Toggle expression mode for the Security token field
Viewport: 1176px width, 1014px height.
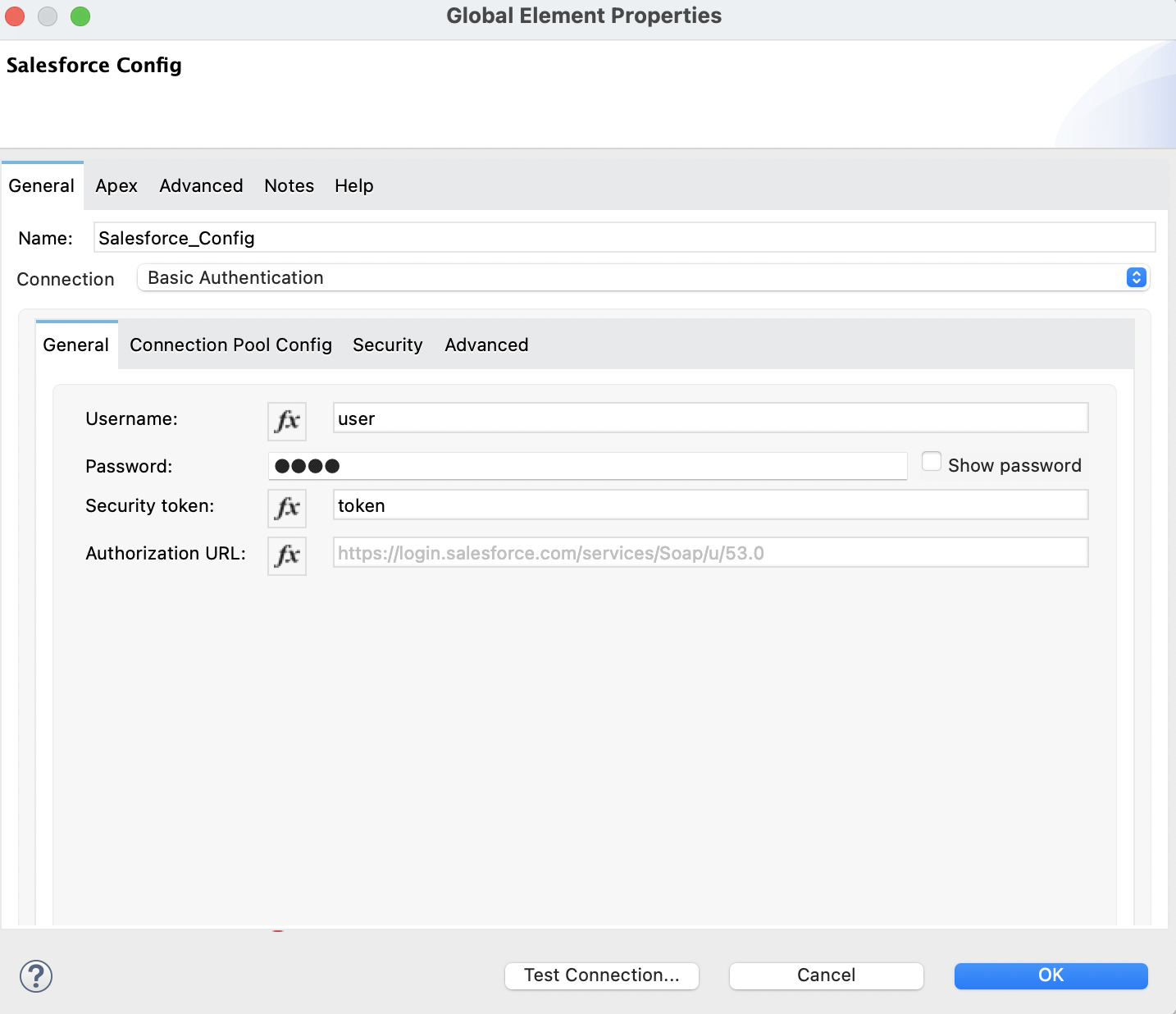point(286,509)
